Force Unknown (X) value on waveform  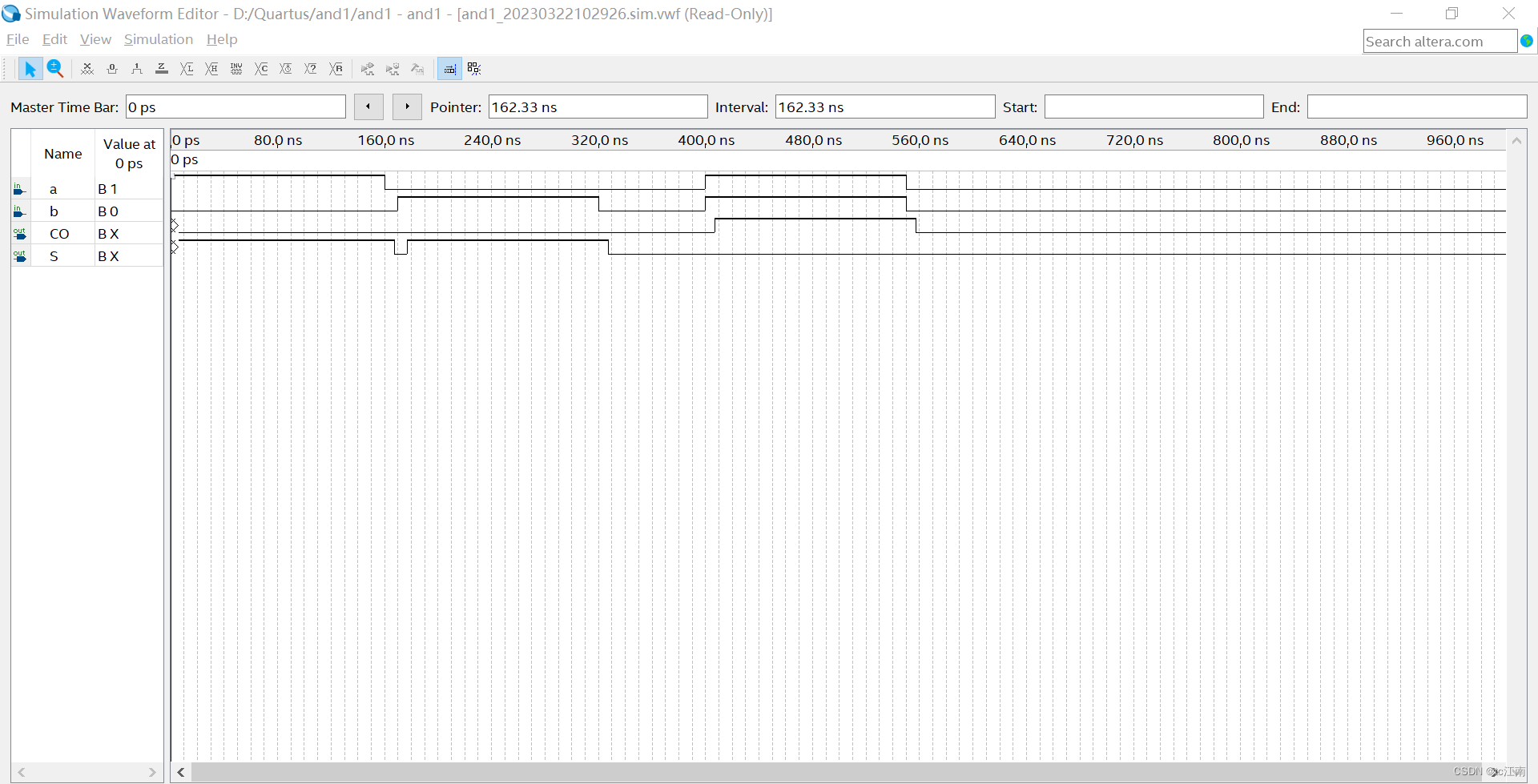click(x=87, y=69)
